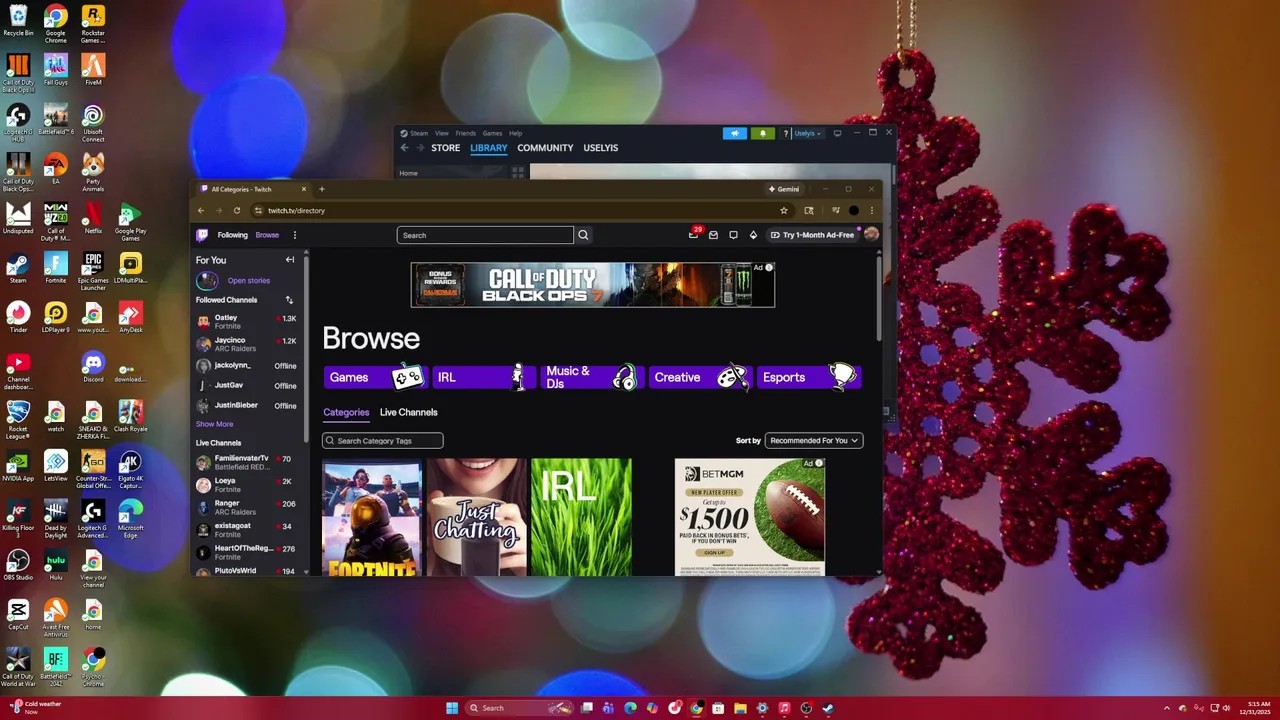Click the Twitch search magnifier button
The image size is (1280, 720).
[583, 235]
